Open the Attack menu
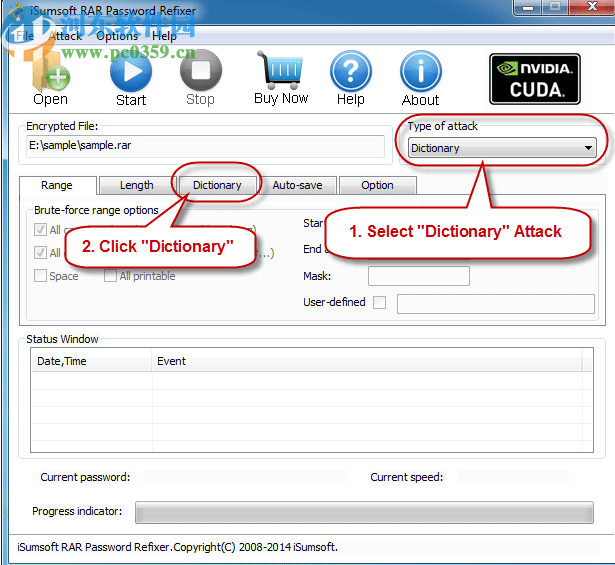The width and height of the screenshot is (615, 565). coord(66,36)
